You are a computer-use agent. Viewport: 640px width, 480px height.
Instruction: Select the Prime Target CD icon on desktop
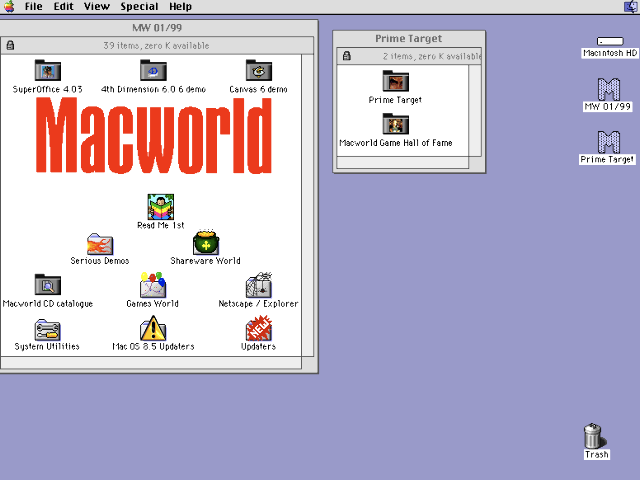[609, 142]
